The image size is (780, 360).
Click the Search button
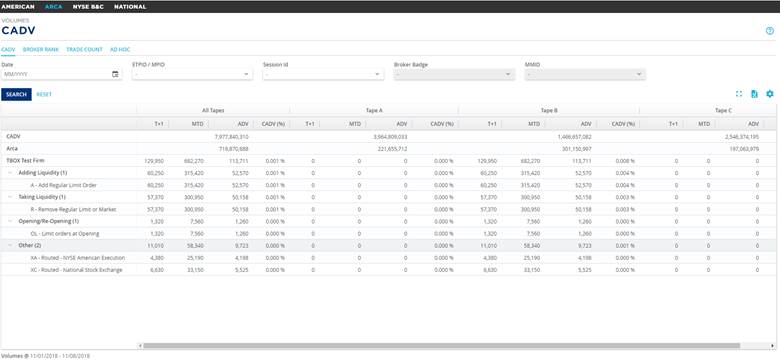16,94
